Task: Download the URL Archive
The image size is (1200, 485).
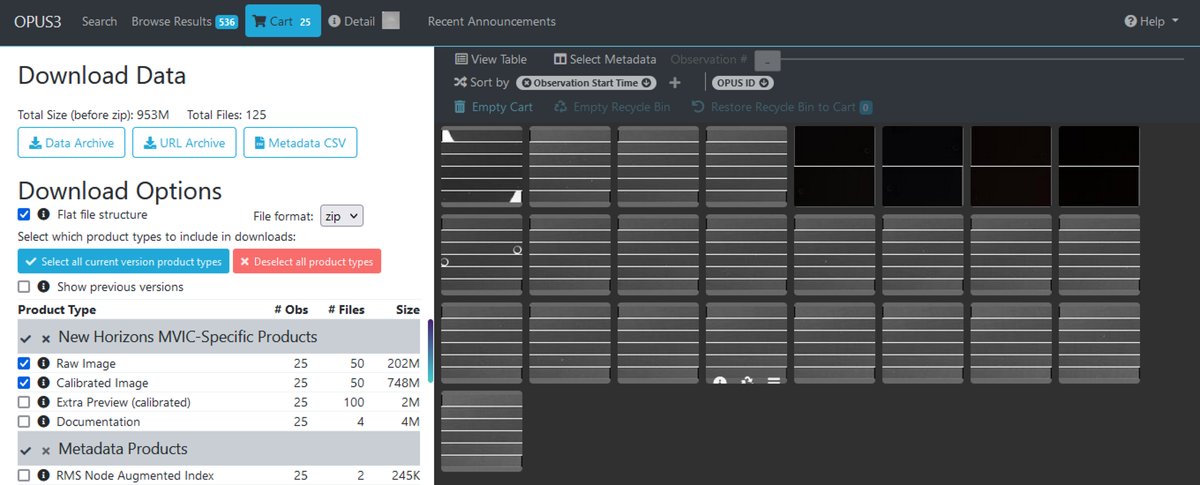Action: (x=184, y=143)
